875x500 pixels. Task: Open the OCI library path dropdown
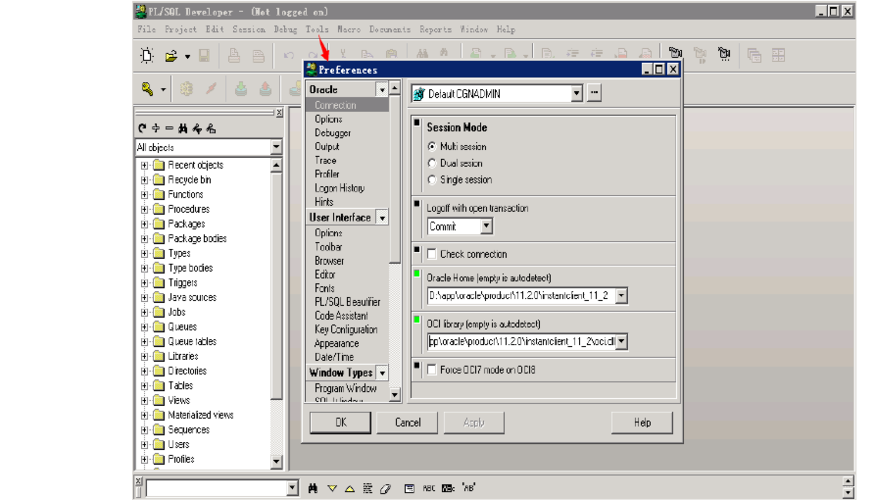[x=622, y=341]
